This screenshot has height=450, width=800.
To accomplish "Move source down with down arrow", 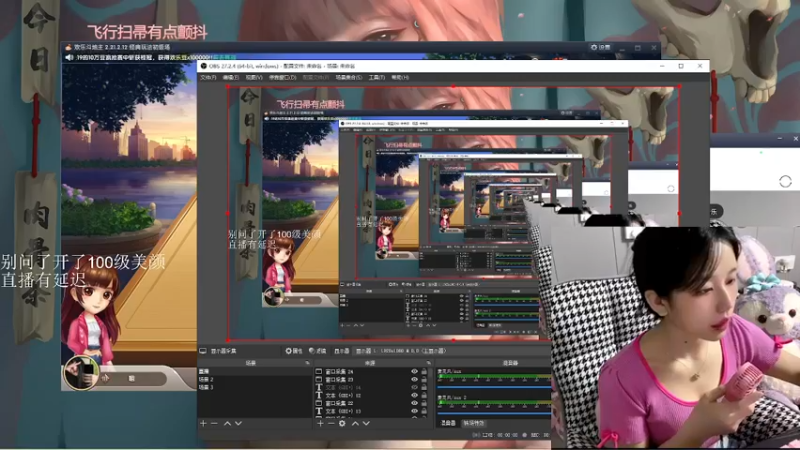I will tap(366, 423).
